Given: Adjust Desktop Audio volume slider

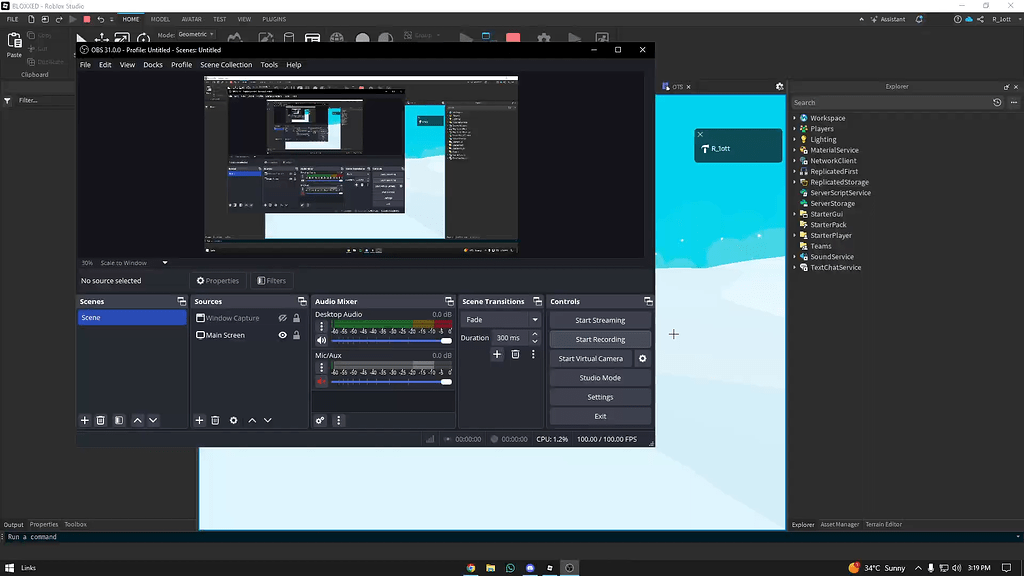Looking at the screenshot, I should 391,341.
